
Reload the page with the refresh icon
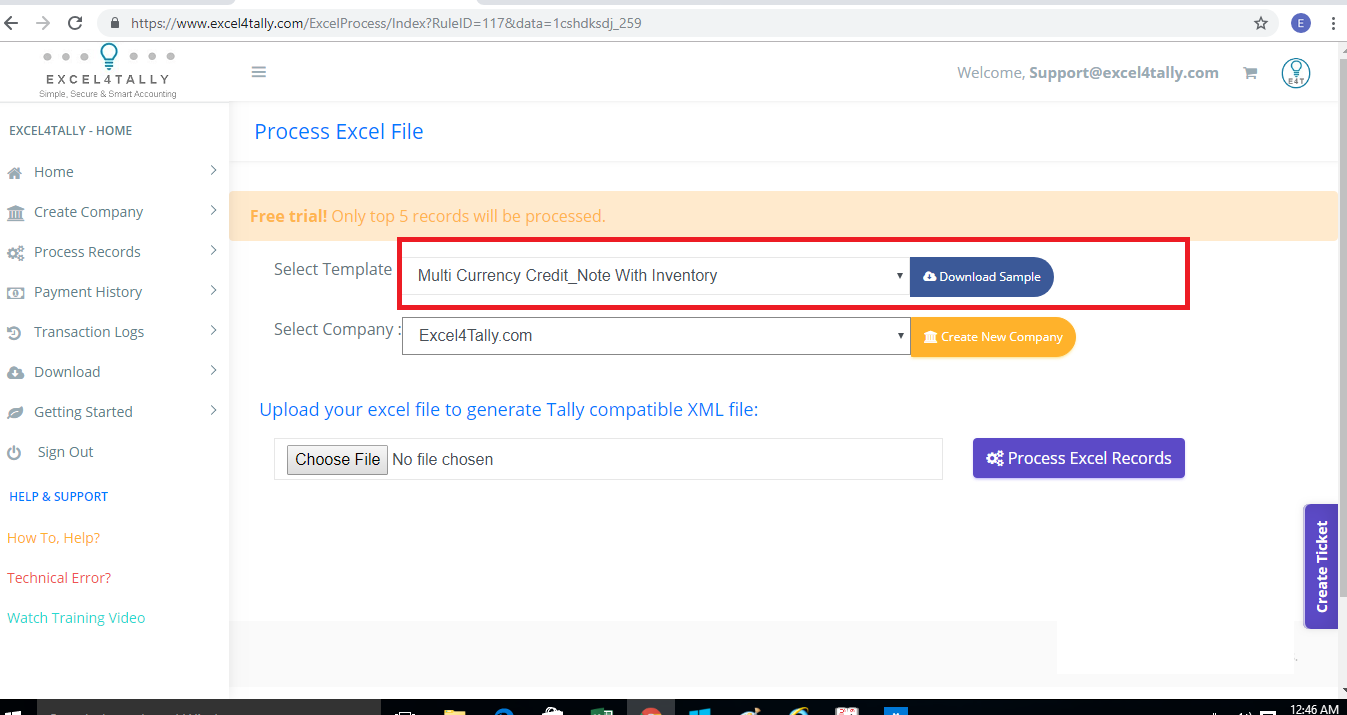coord(75,22)
